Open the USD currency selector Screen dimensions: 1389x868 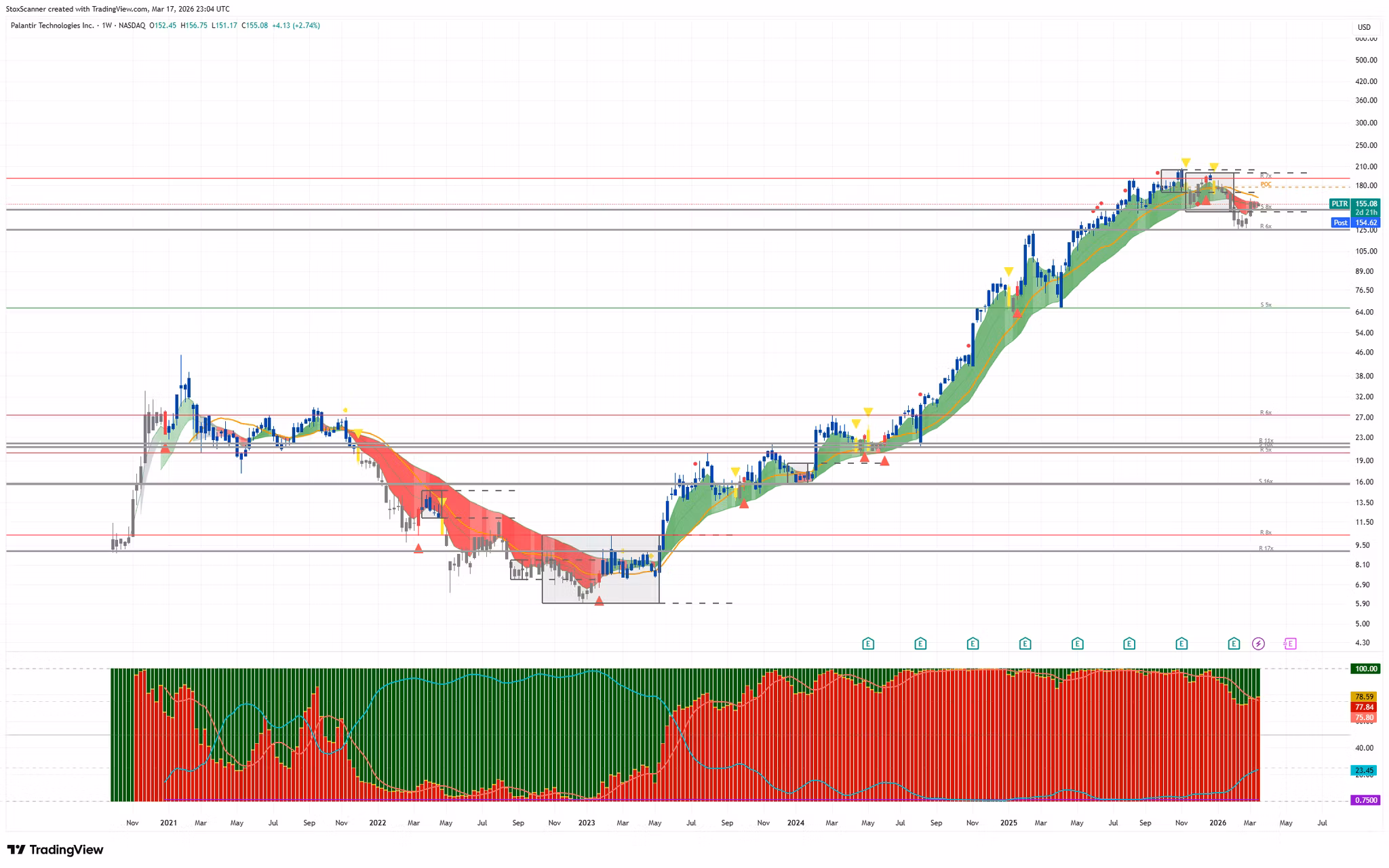click(x=1363, y=27)
